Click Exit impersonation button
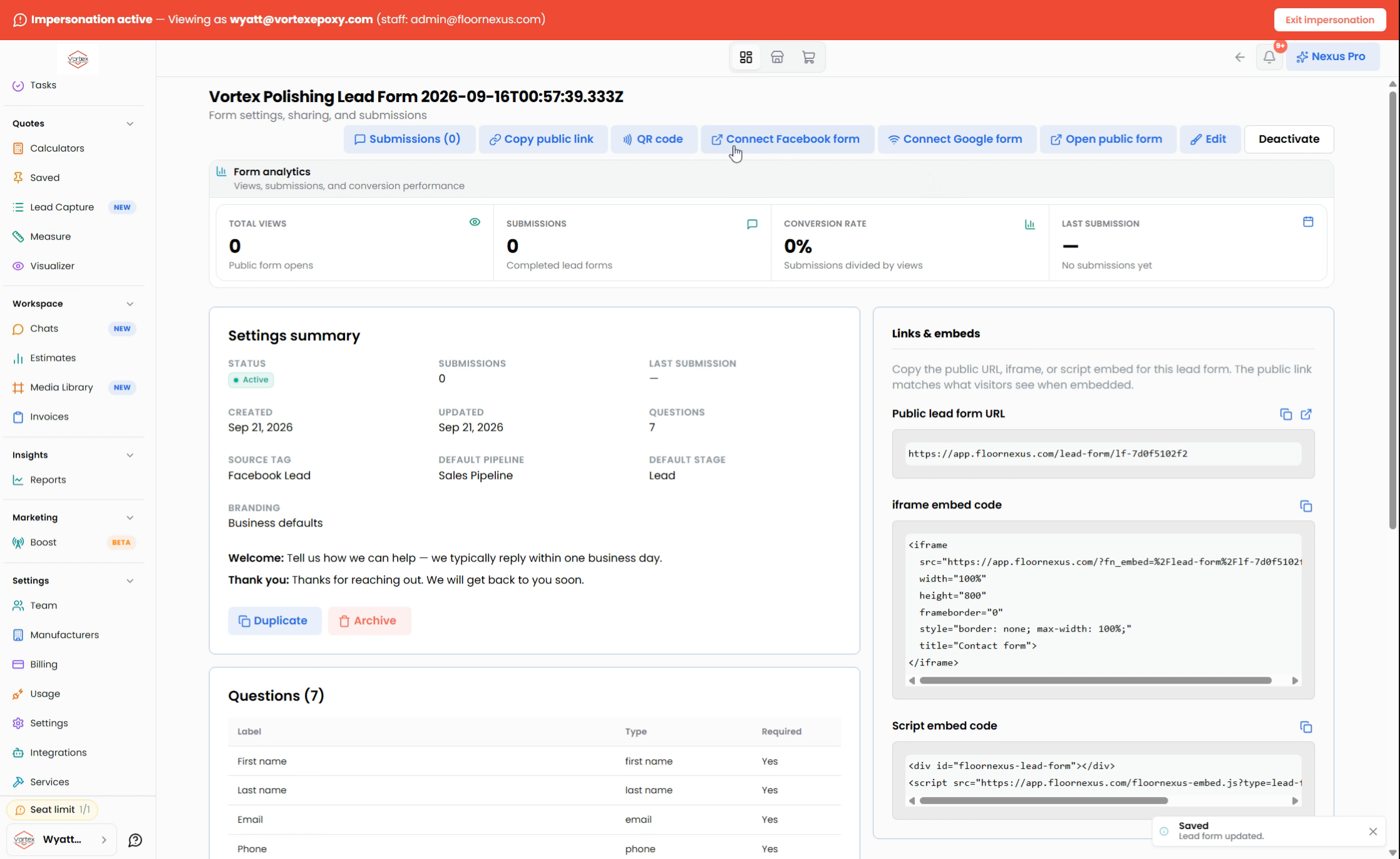 (x=1329, y=19)
